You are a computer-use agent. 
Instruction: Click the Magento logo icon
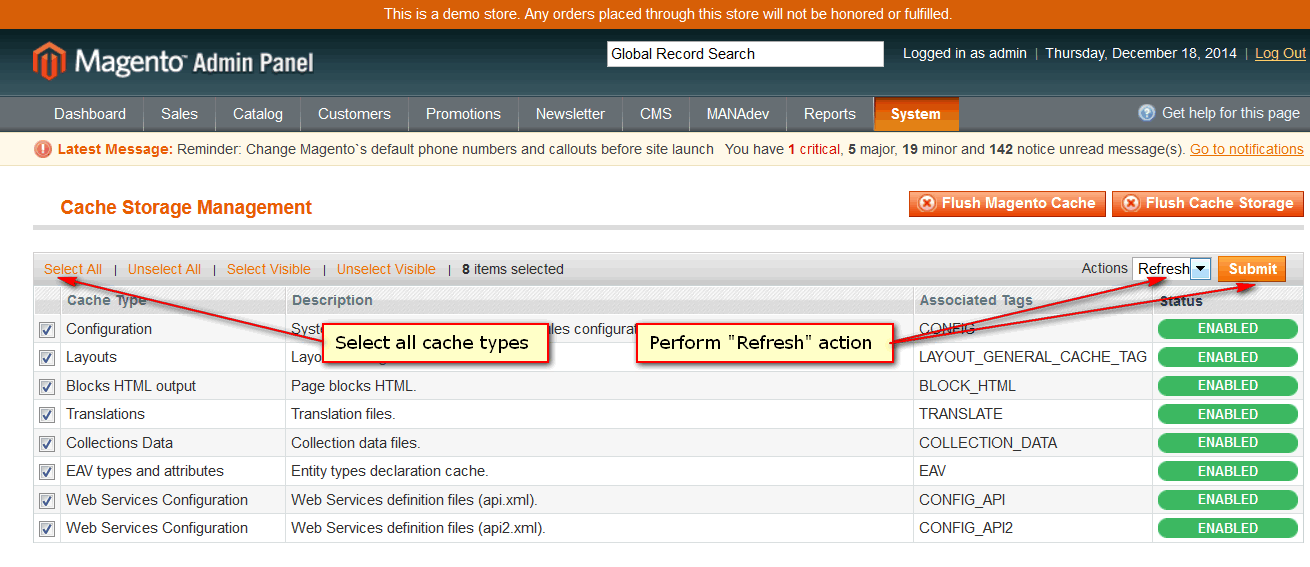[49, 61]
